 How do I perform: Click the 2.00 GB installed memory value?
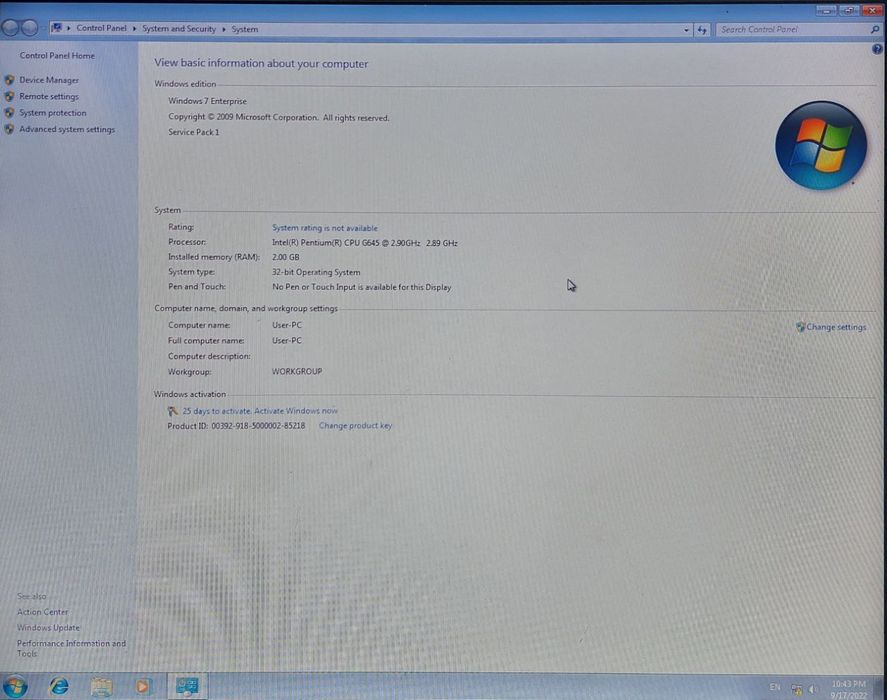click(286, 257)
